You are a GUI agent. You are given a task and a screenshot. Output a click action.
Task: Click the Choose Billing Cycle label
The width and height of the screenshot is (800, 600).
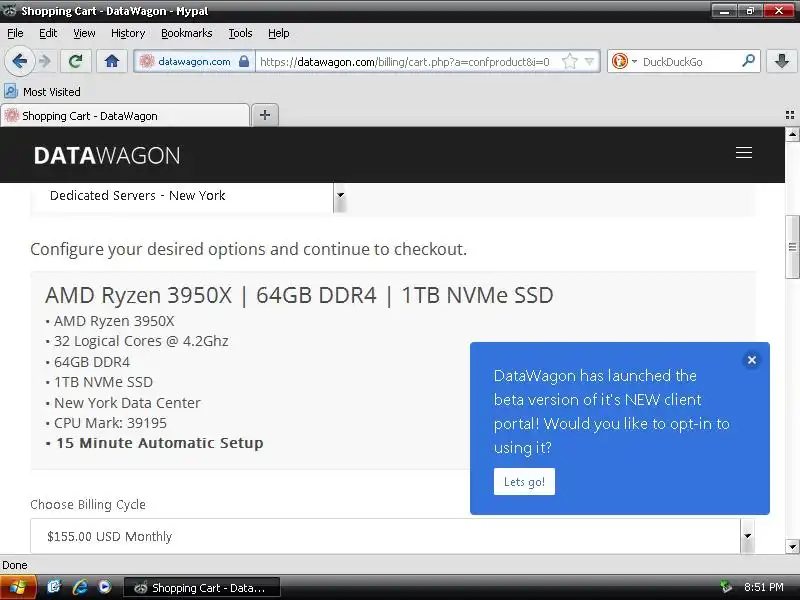coord(88,505)
